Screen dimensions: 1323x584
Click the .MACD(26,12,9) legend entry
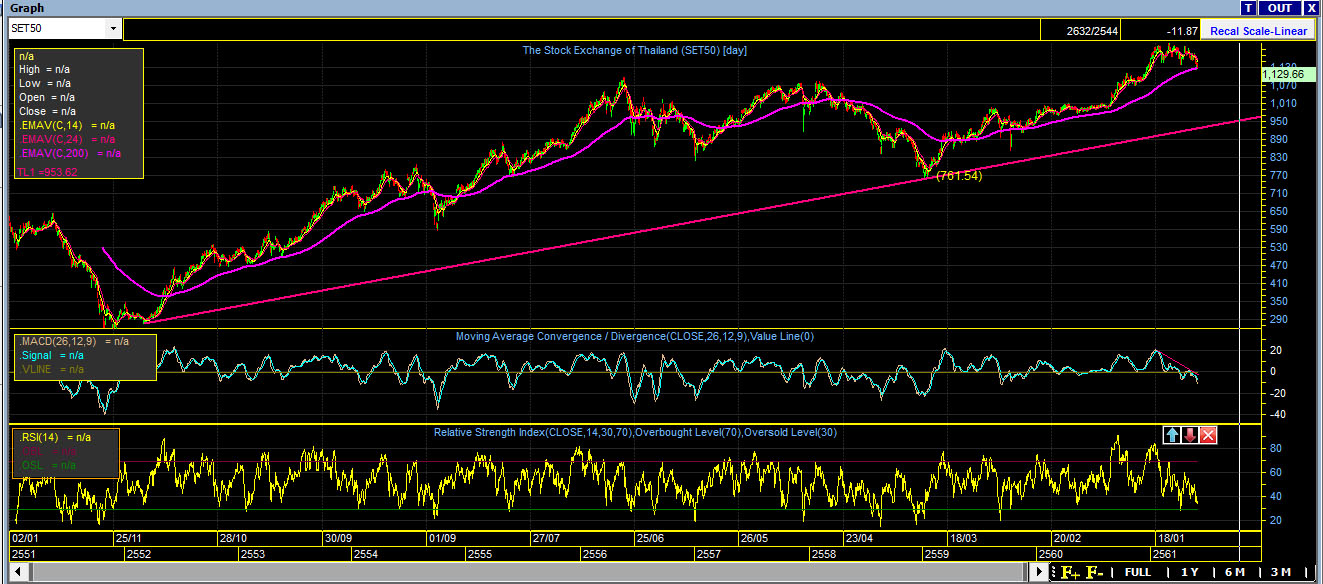[74, 341]
